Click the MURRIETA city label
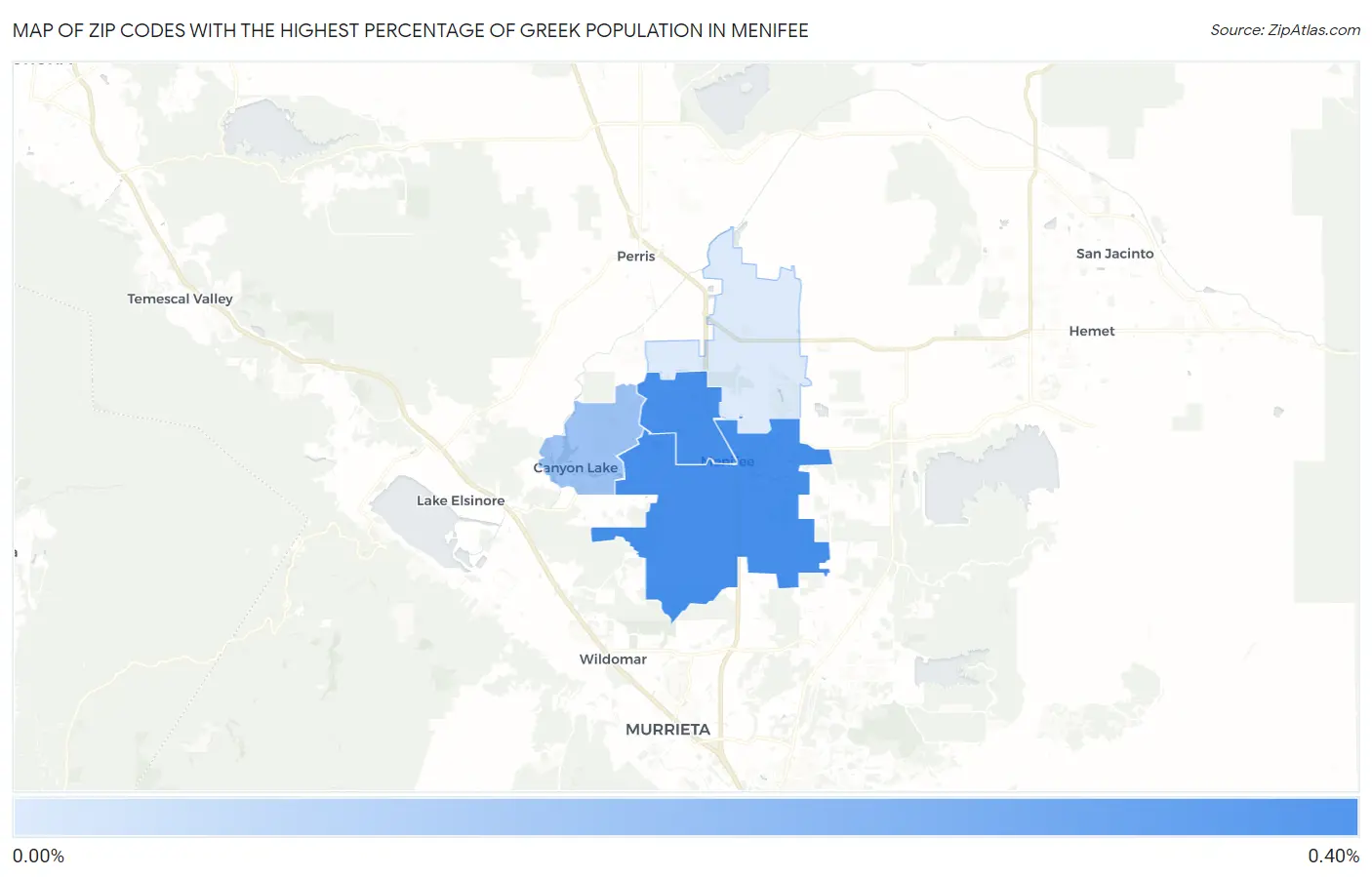 667,729
